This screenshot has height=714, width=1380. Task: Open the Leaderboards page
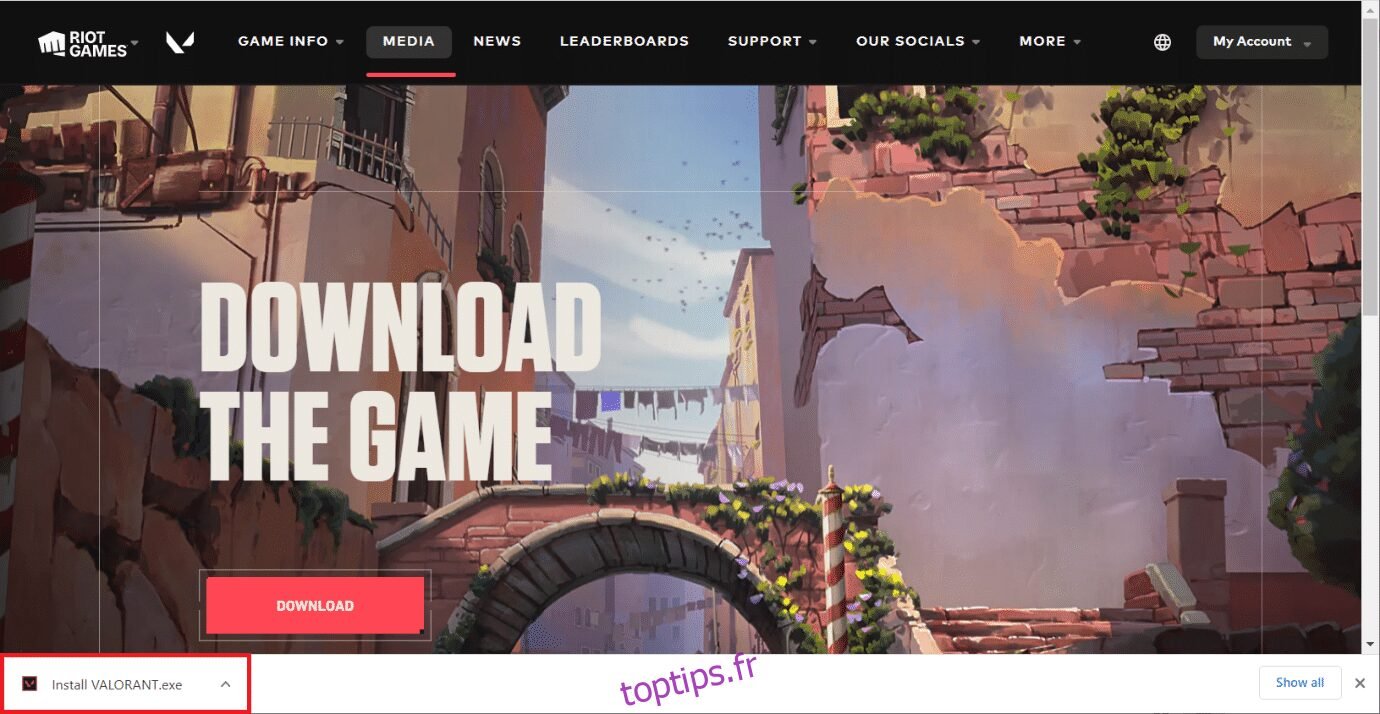(624, 42)
